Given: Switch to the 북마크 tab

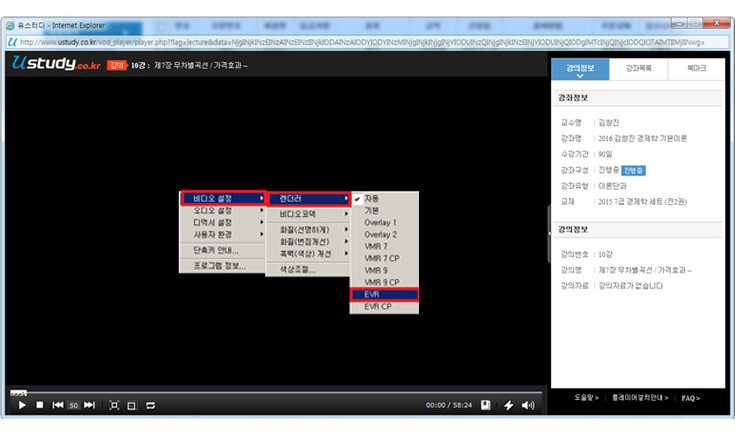Looking at the screenshot, I should (x=695, y=70).
